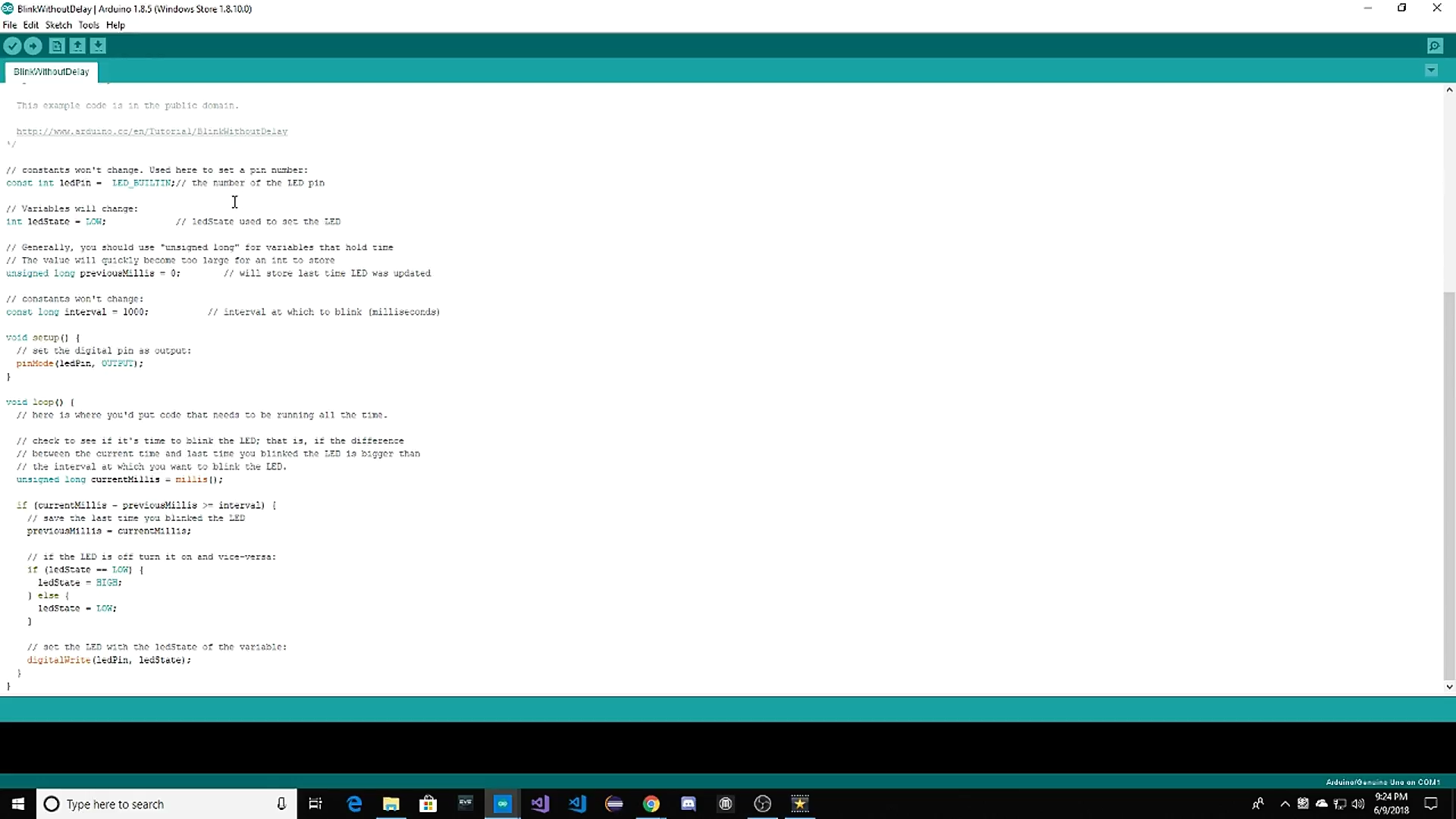Expand the tab options dropdown arrow
The width and height of the screenshot is (1456, 819).
click(x=1431, y=71)
